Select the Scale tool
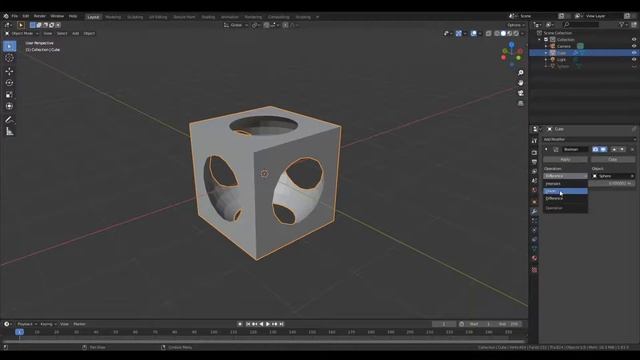This screenshot has width=640, height=360. 9,95
